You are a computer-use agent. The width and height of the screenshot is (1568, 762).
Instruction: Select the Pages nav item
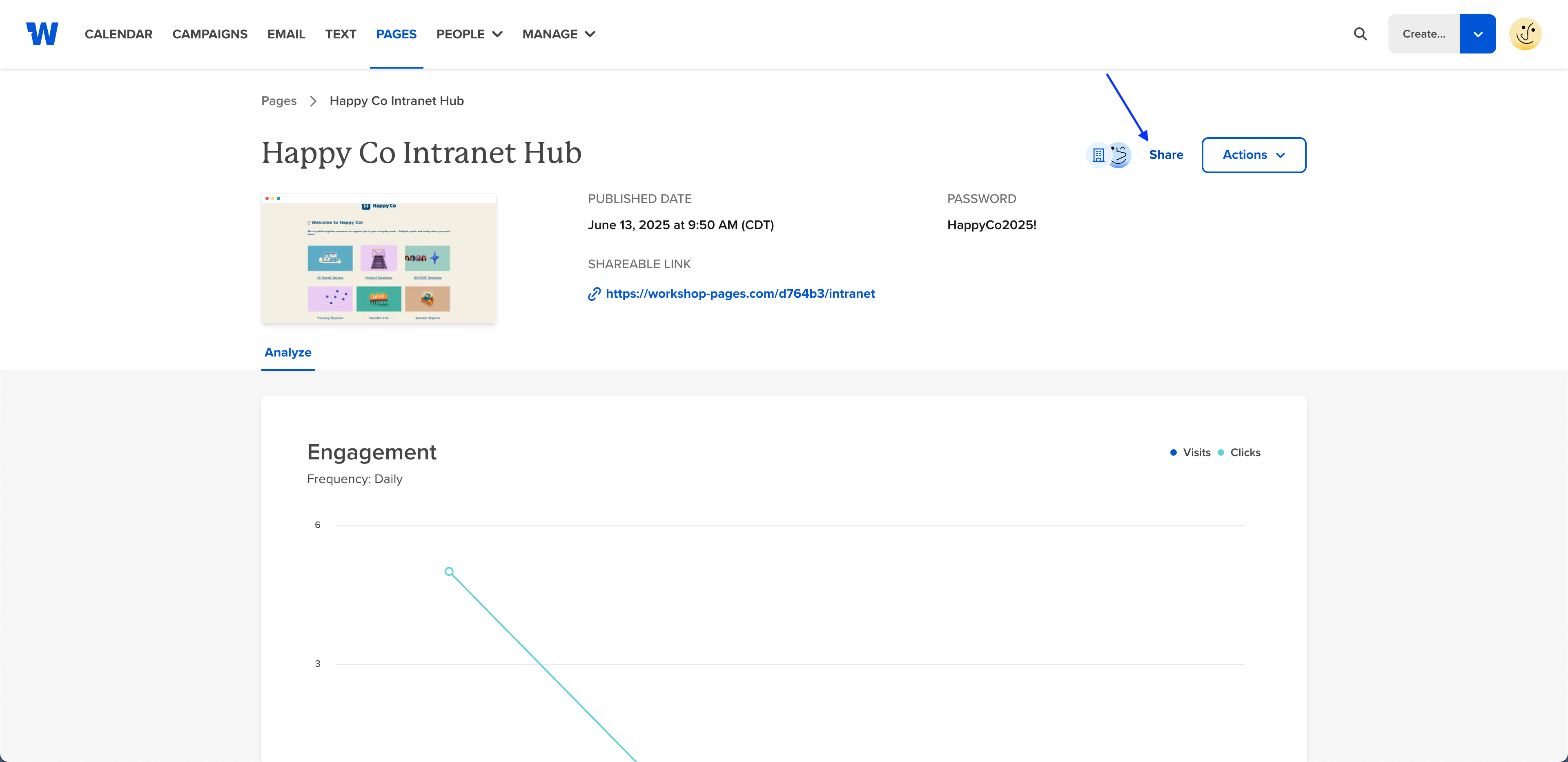[396, 34]
